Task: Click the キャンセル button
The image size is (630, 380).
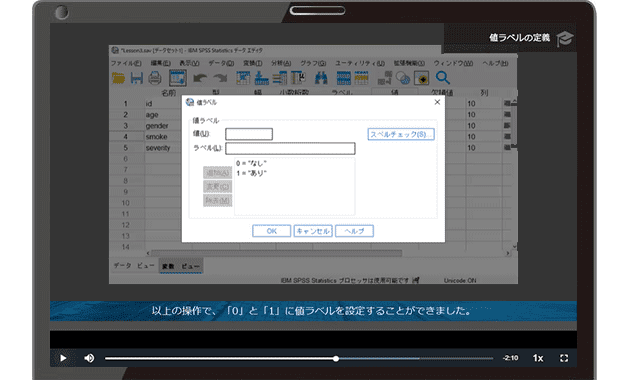Action: click(x=313, y=231)
